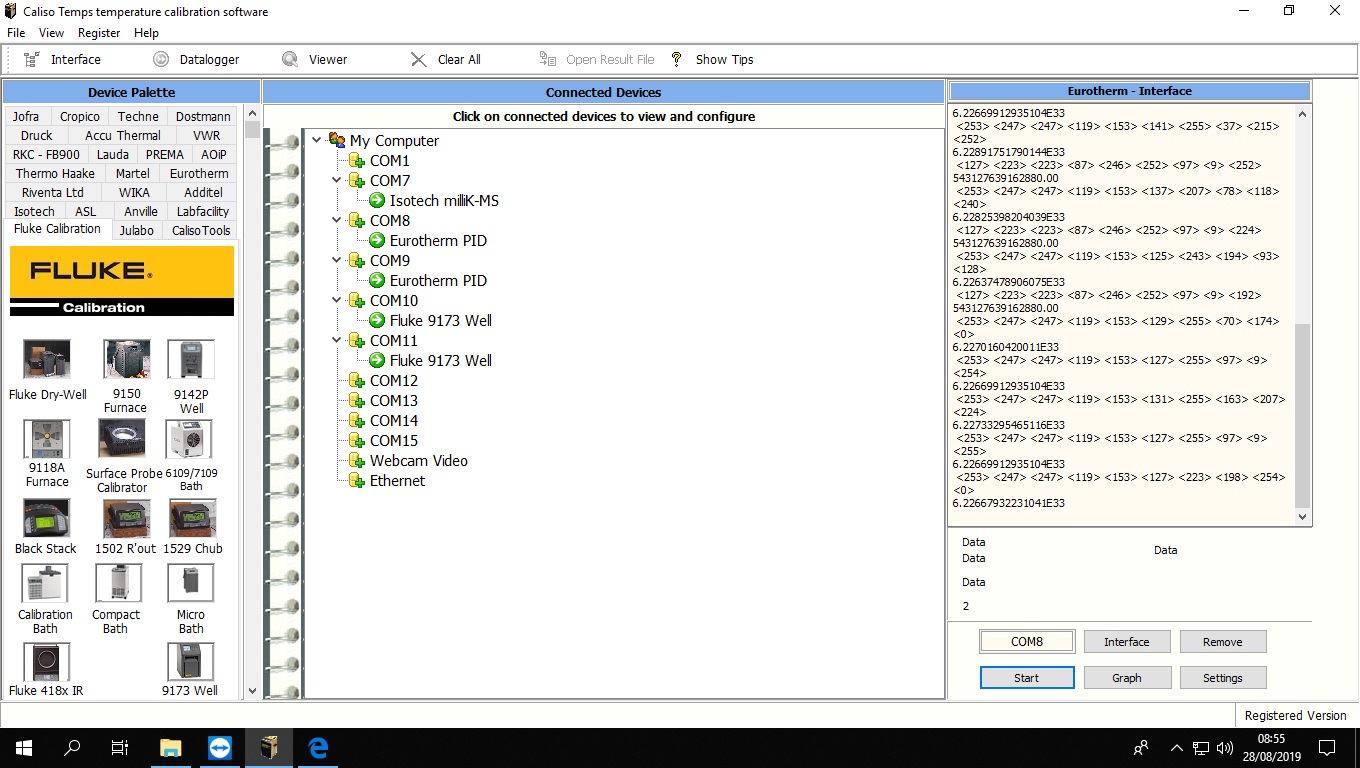Open the Register menu
Viewport: 1360px width, 768px height.
click(99, 33)
